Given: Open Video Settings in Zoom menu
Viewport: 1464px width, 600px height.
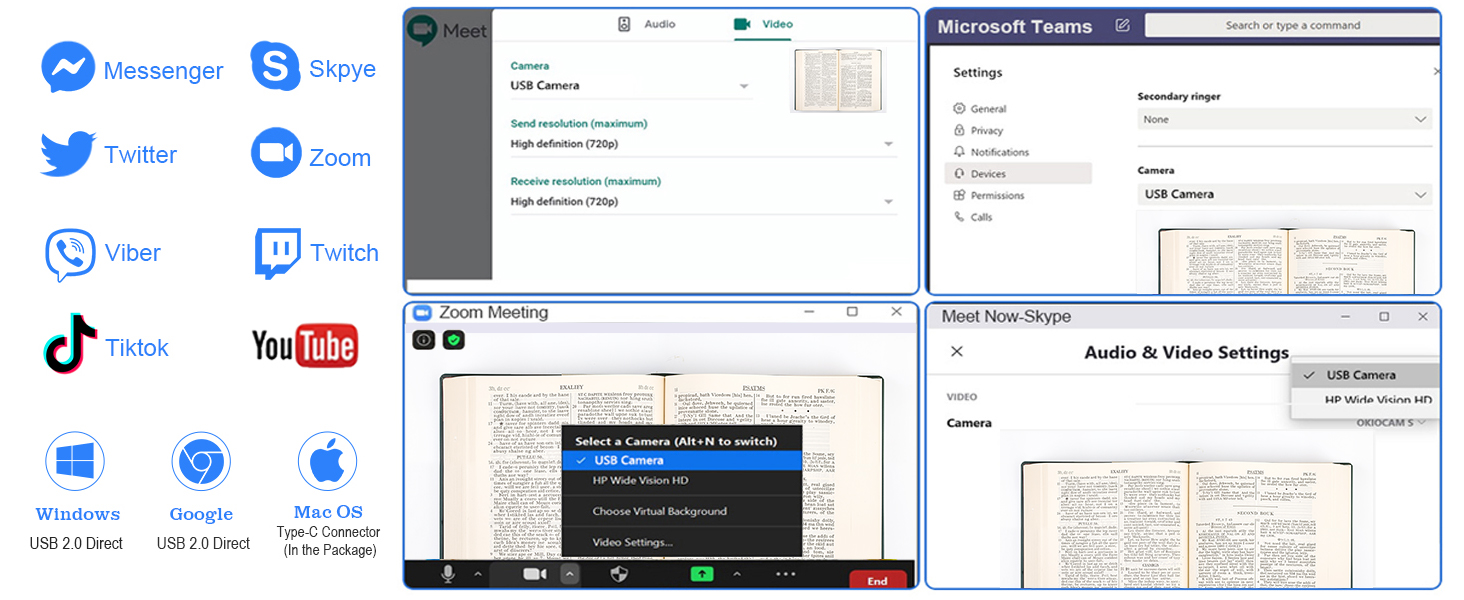Looking at the screenshot, I should click(x=682, y=542).
